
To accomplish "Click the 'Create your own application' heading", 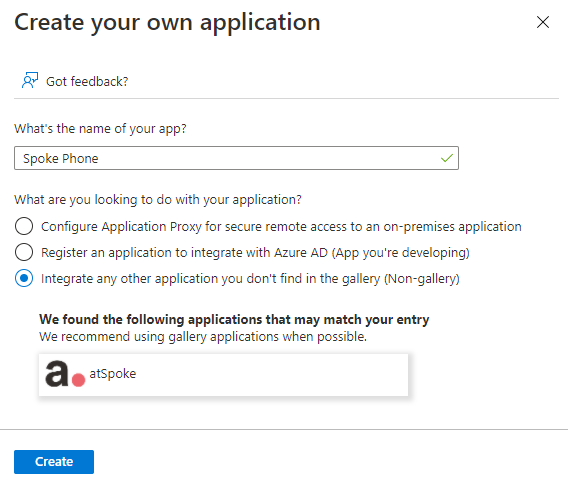I will [x=167, y=23].
